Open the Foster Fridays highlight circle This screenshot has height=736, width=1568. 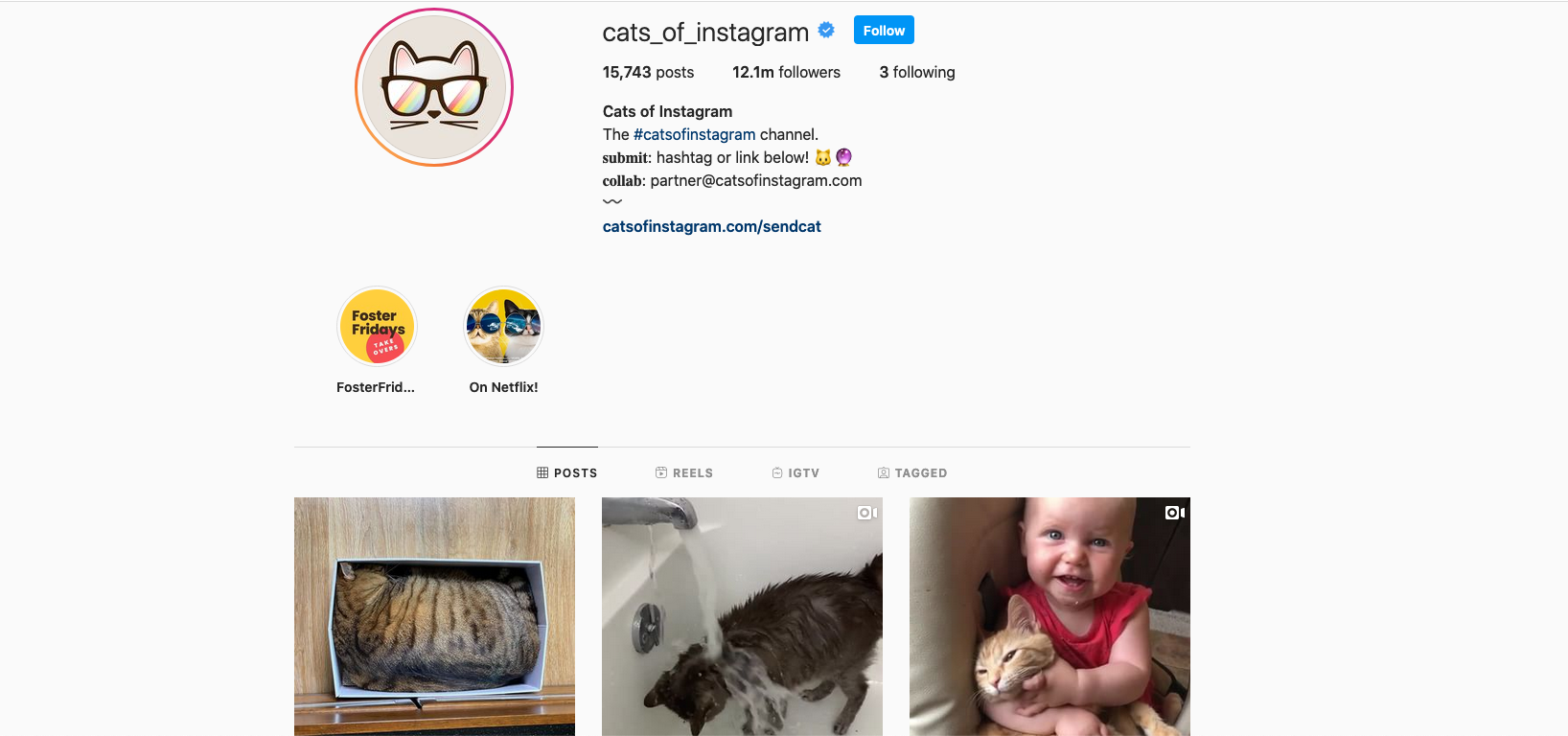pos(378,327)
